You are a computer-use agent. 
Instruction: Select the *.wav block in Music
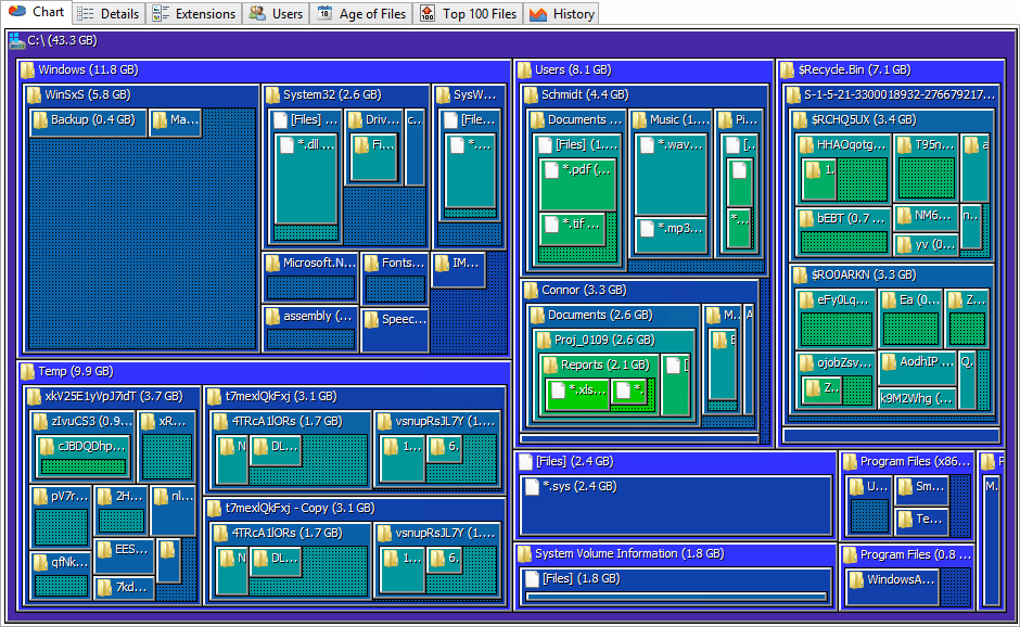(x=671, y=174)
